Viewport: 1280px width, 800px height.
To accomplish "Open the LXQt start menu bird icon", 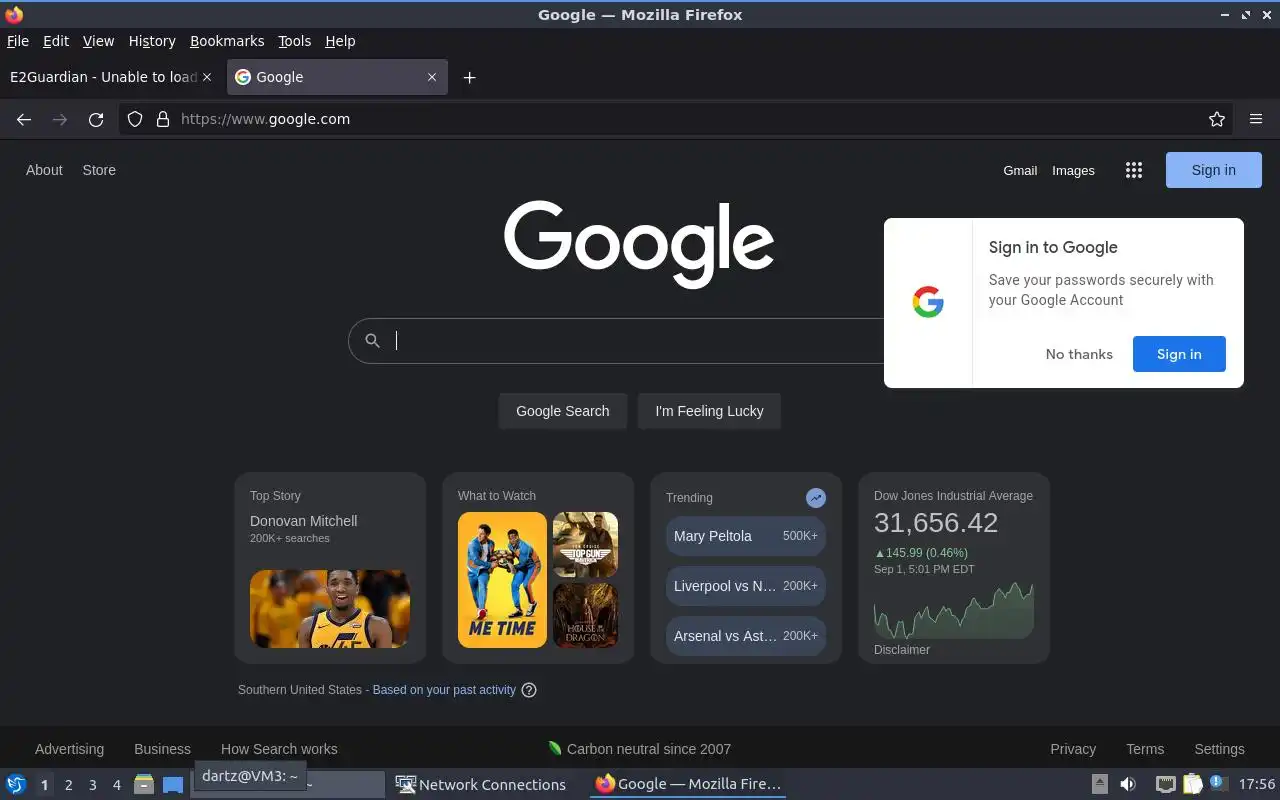I will (x=16, y=784).
